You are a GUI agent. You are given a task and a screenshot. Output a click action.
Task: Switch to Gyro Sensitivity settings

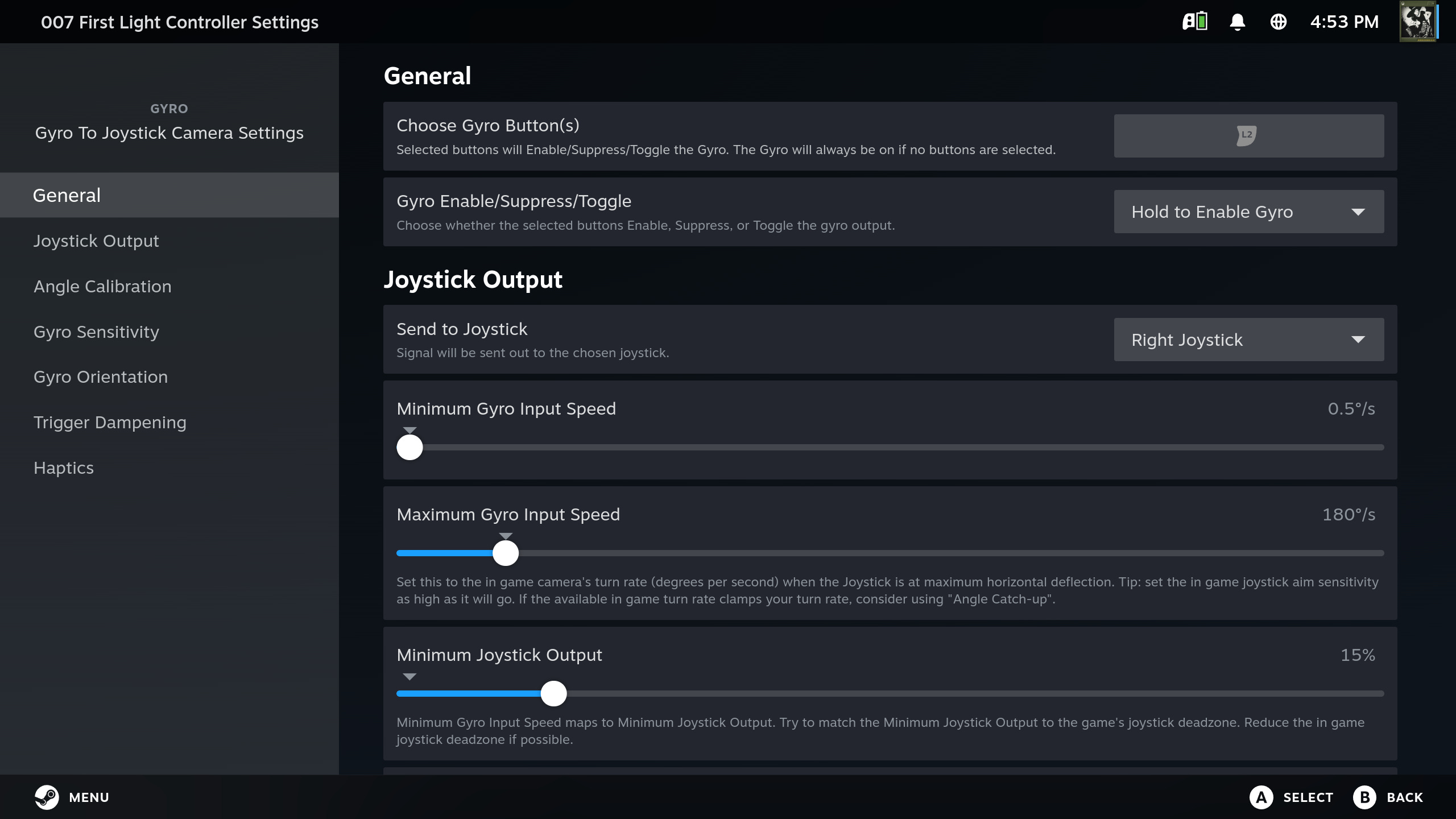(169, 332)
